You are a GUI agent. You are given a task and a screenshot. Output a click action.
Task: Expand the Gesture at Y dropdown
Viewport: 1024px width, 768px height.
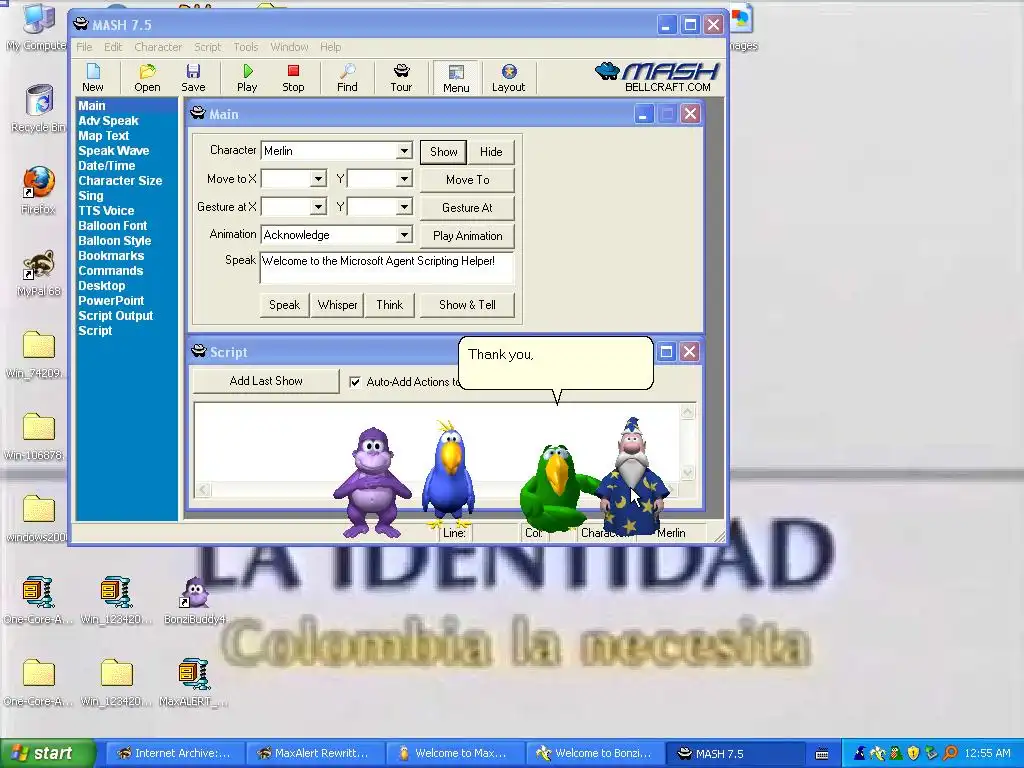404,207
